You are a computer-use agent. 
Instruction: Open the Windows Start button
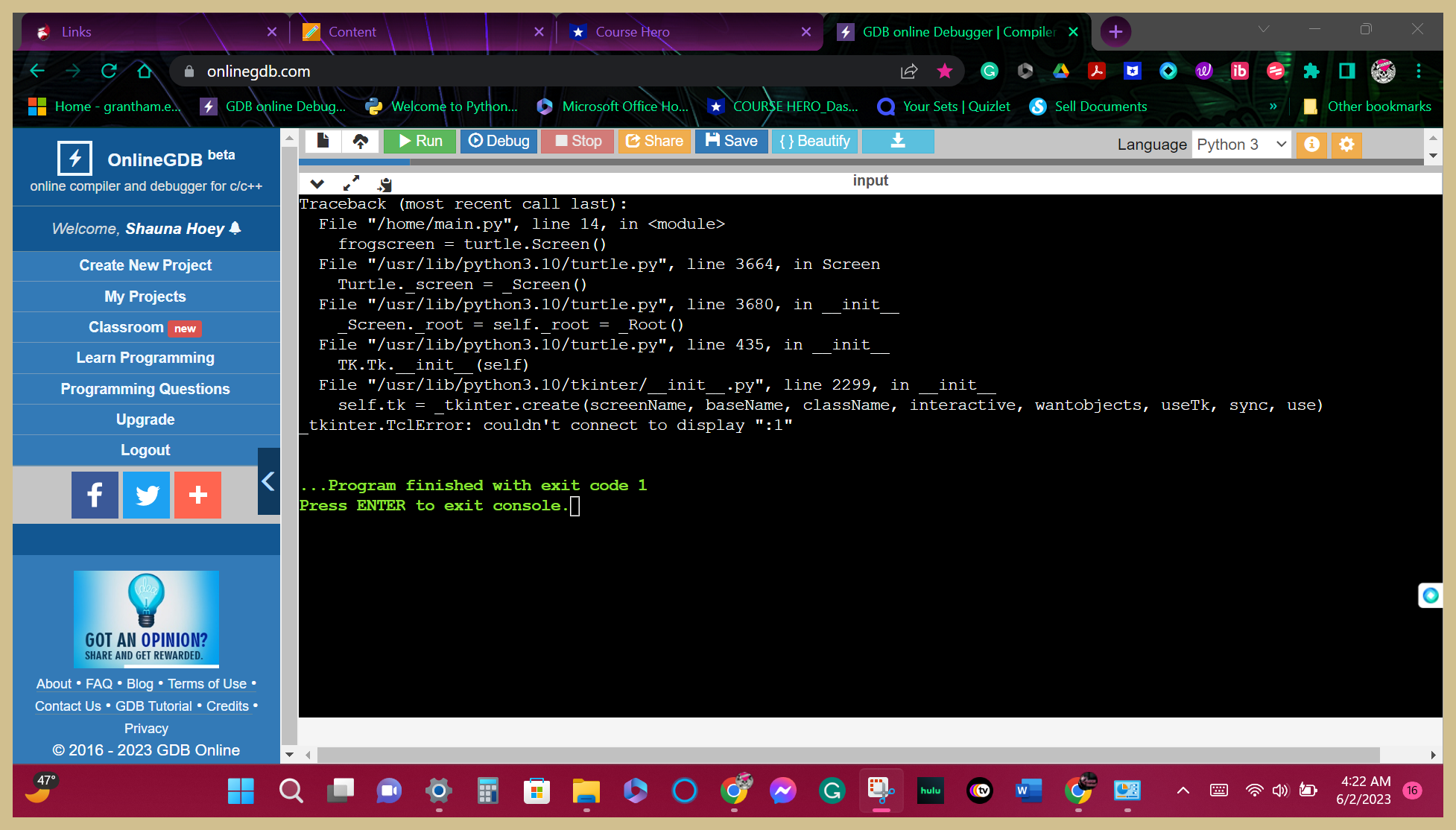241,791
